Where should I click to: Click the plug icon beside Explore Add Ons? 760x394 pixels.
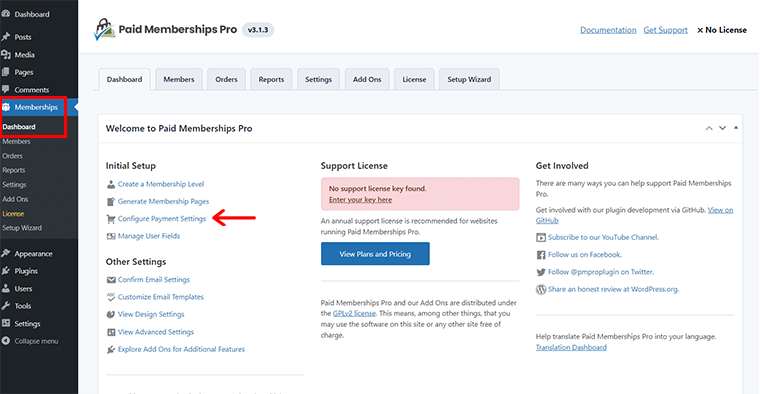point(111,349)
